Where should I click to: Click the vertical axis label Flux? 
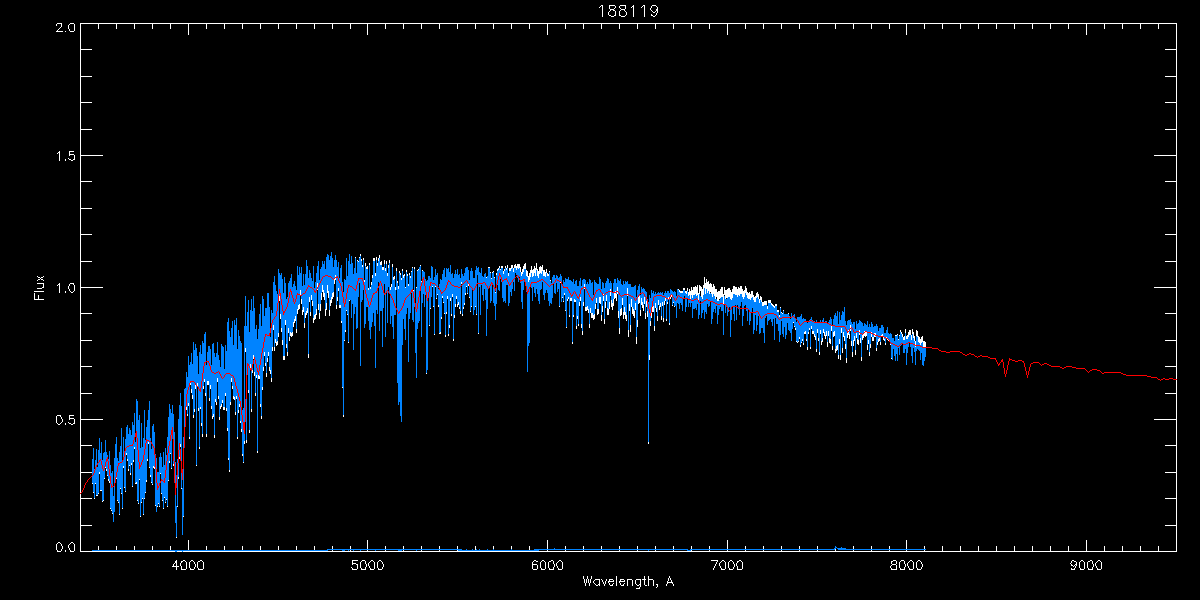click(40, 288)
